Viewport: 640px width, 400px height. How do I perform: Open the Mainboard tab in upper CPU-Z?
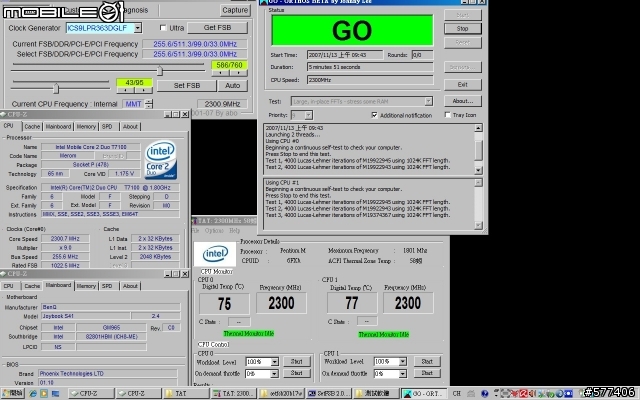[x=58, y=127]
